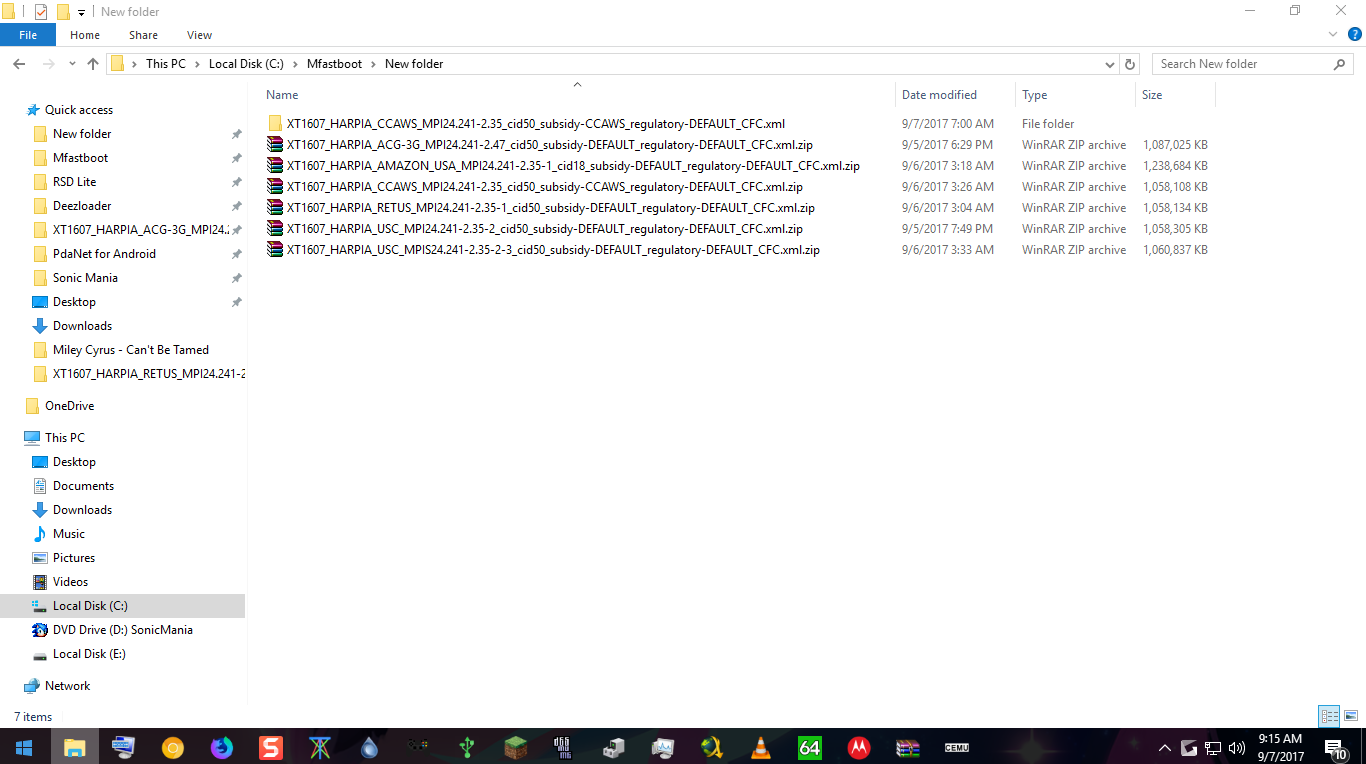This screenshot has width=1366, height=764.
Task: Open the File menu
Action: pyautogui.click(x=28, y=35)
